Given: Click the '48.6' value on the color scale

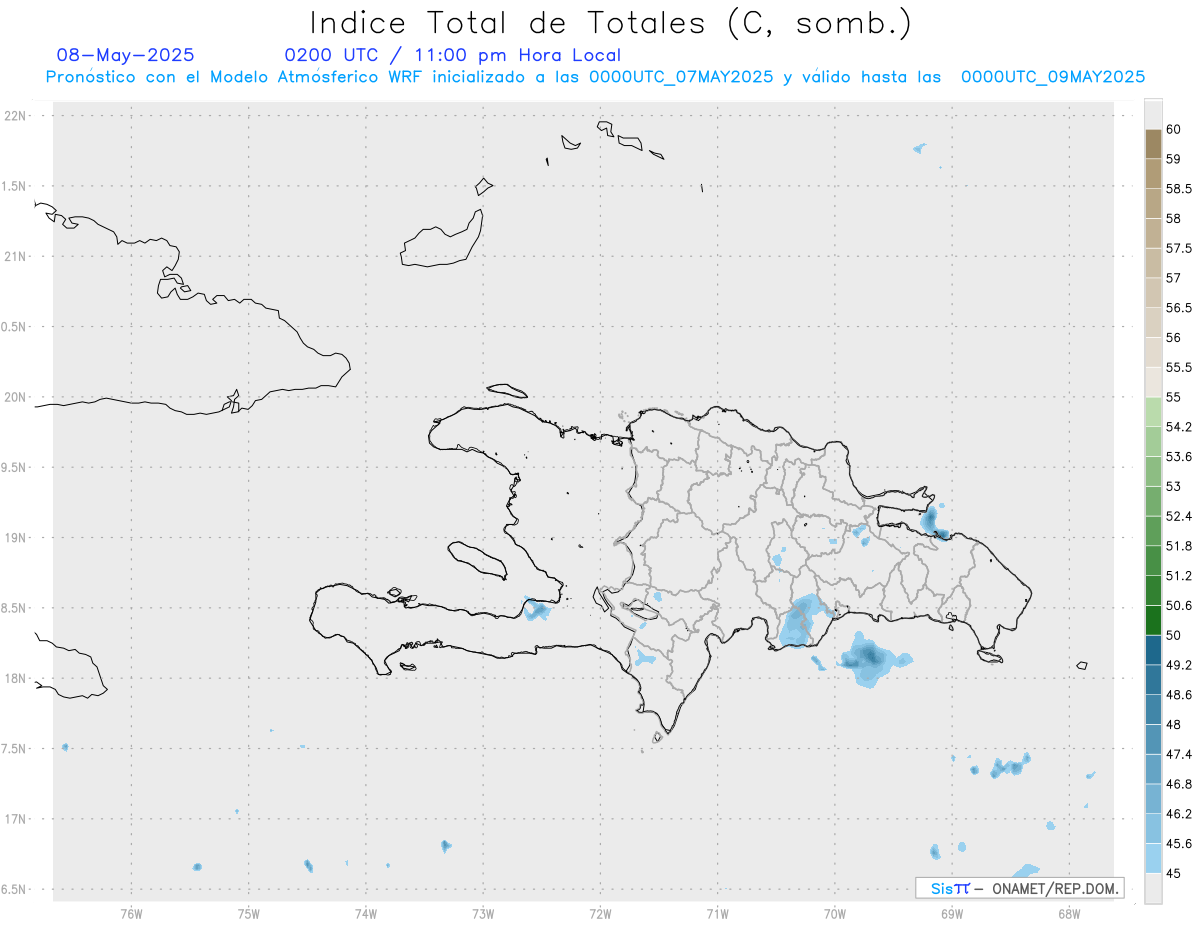Looking at the screenshot, I should click(1179, 695).
